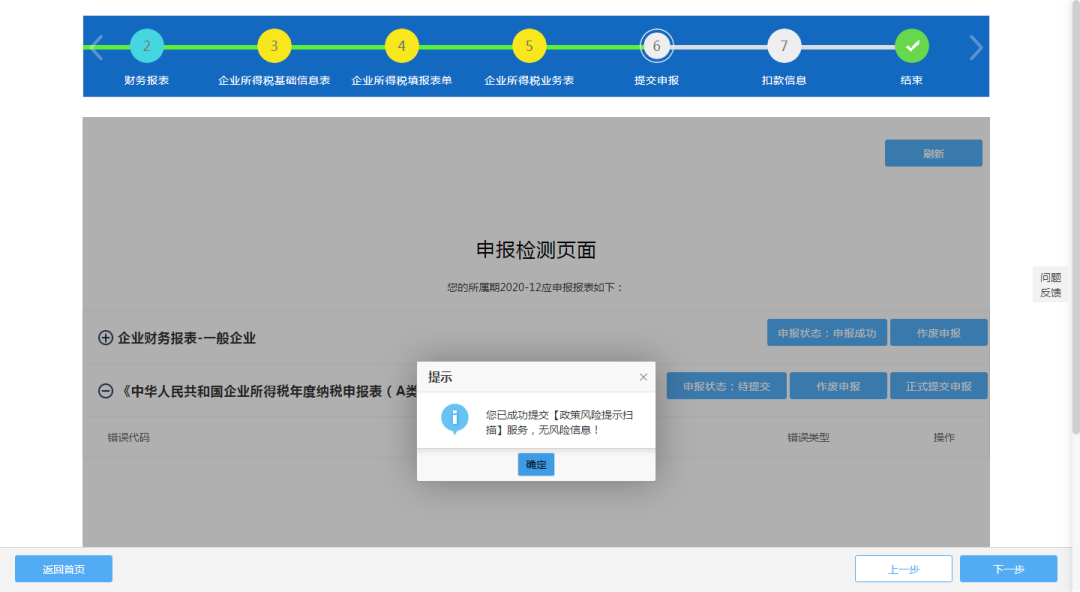Click the 所属期2020-12 description text
This screenshot has height=592, width=1080.
pyautogui.click(x=535, y=287)
